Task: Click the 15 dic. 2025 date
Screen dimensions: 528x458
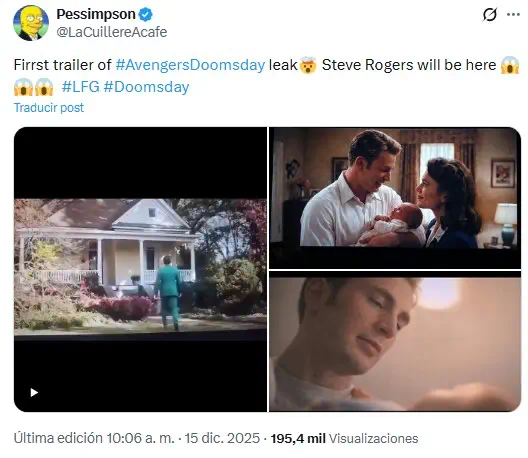Action: tap(222, 438)
